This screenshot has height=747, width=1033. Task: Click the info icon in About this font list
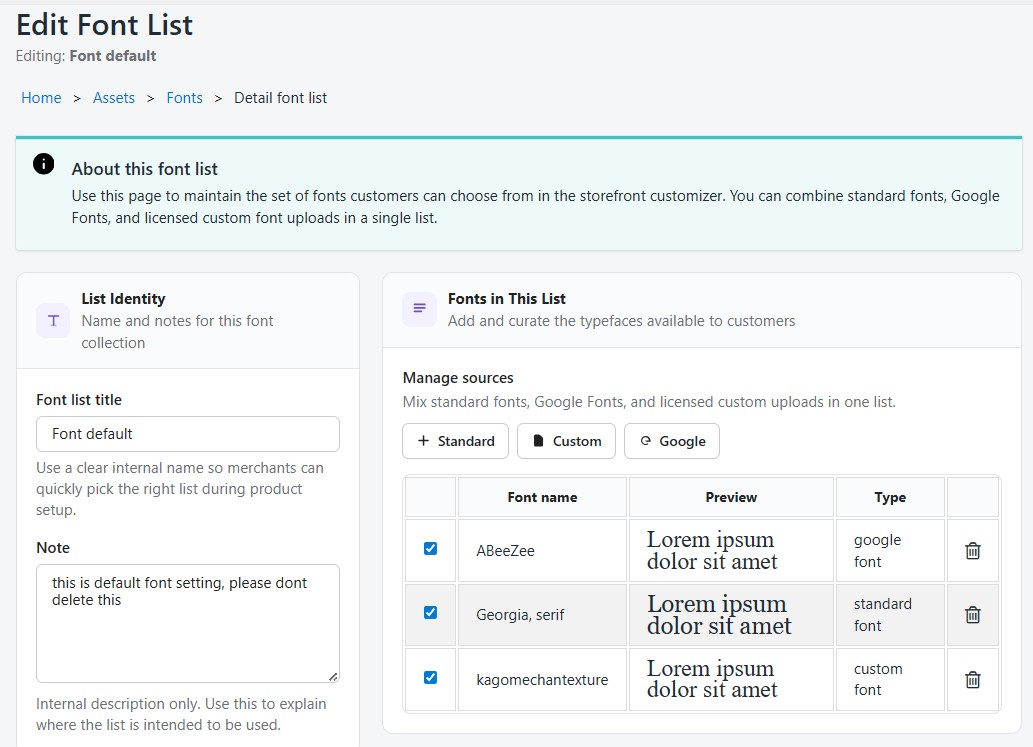point(41,162)
